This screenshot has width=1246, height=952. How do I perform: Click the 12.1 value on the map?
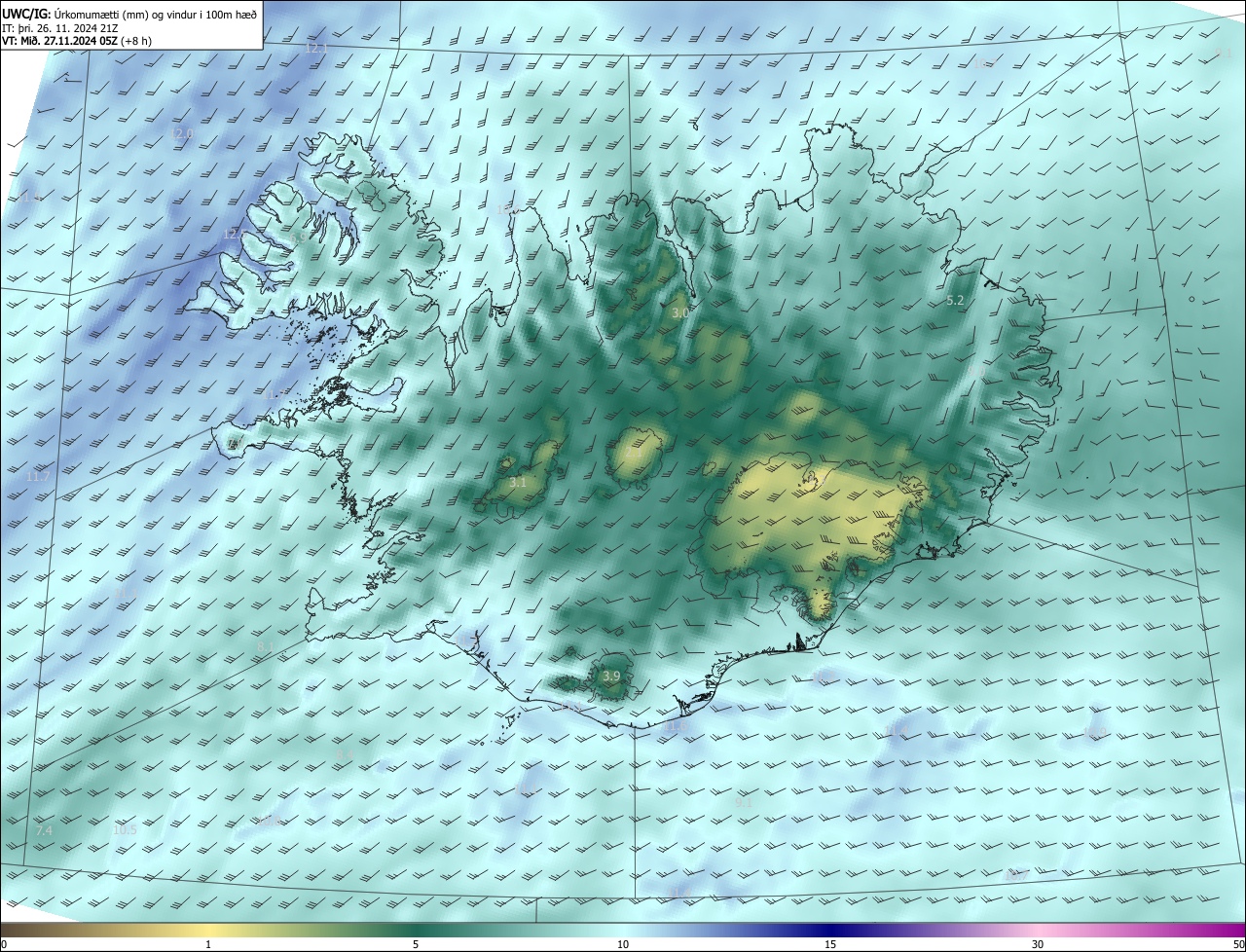317,48
